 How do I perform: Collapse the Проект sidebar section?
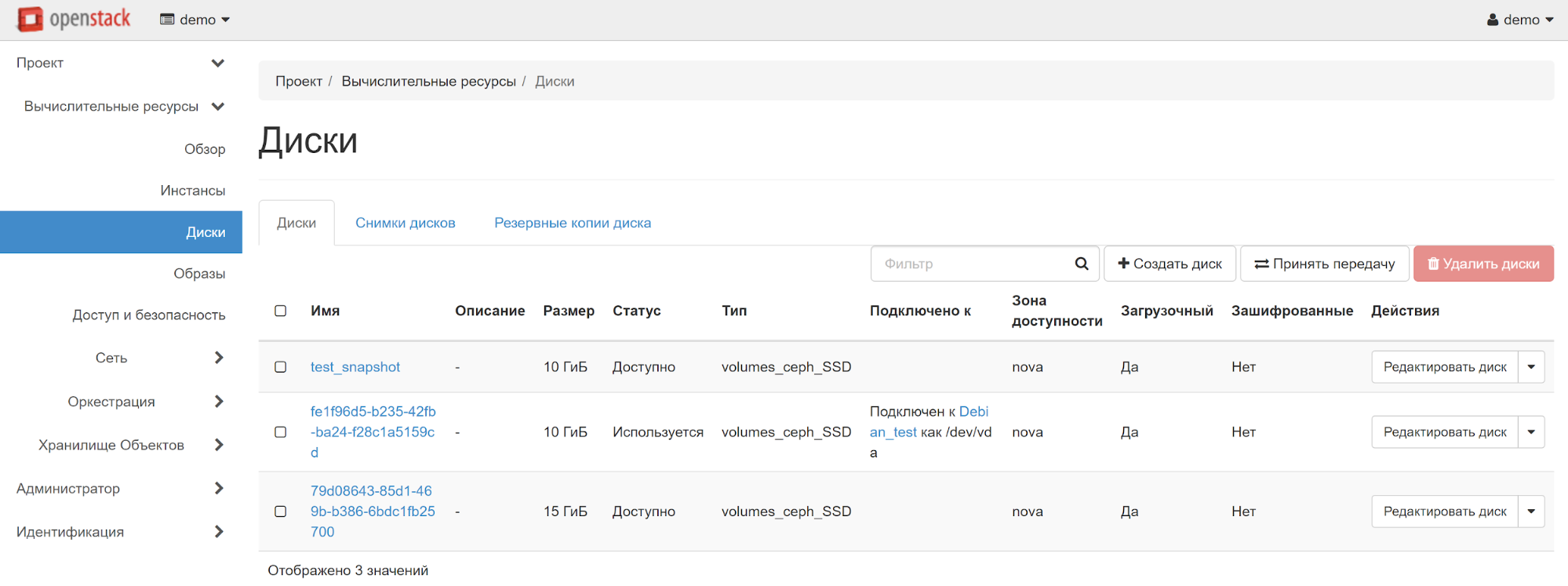click(x=121, y=63)
